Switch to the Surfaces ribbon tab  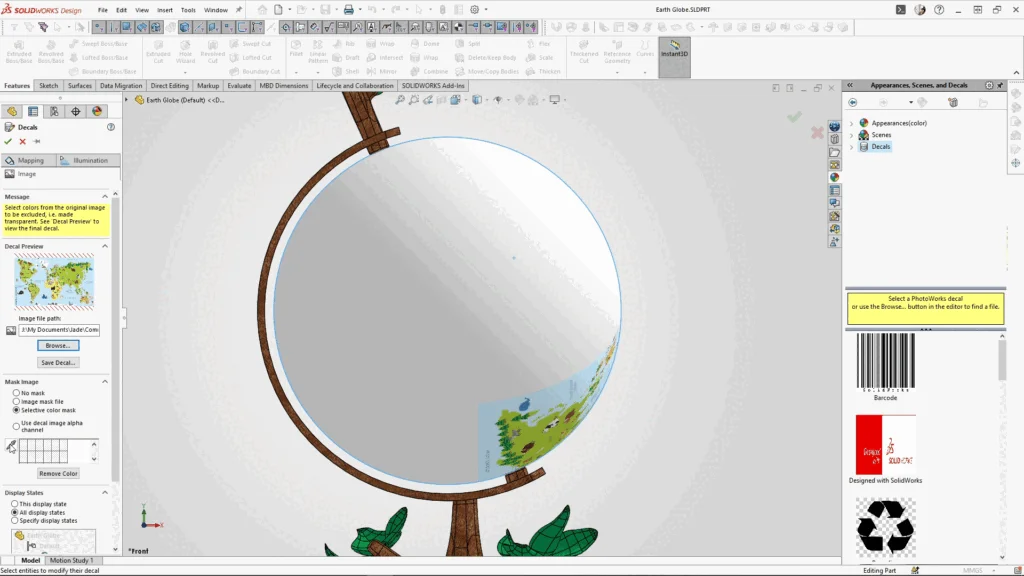(80, 86)
